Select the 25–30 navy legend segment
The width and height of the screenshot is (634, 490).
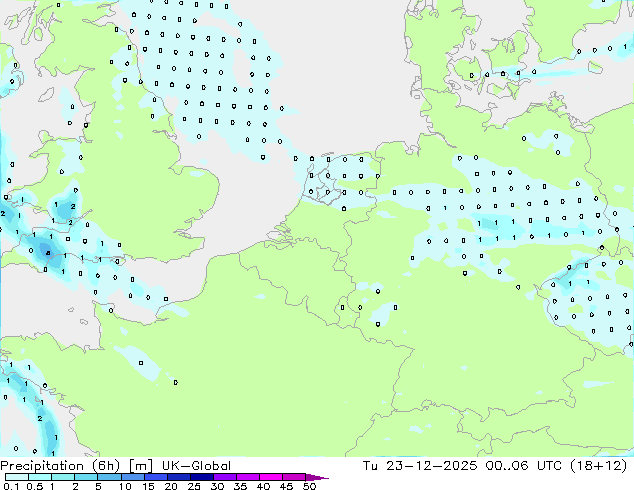point(202,477)
